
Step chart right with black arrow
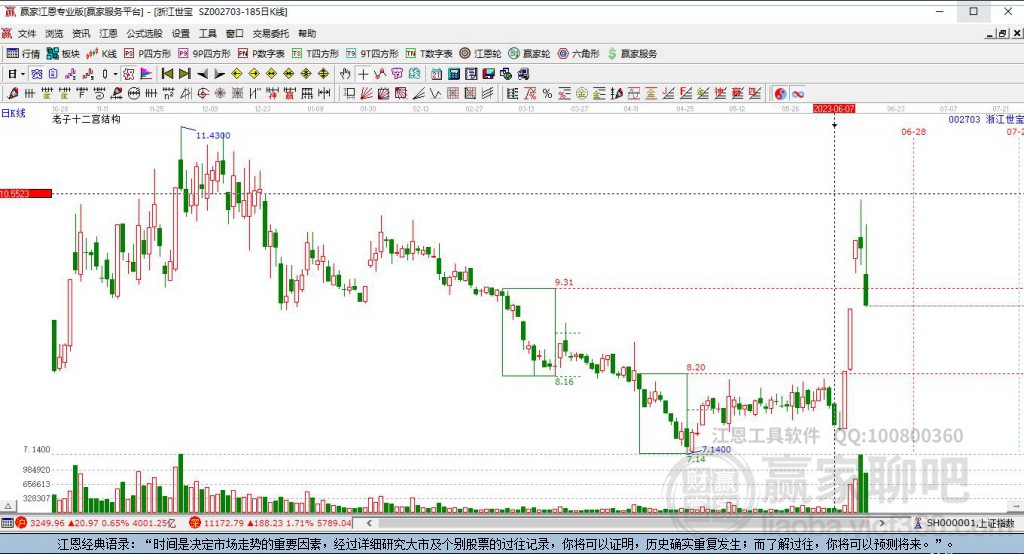(219, 74)
